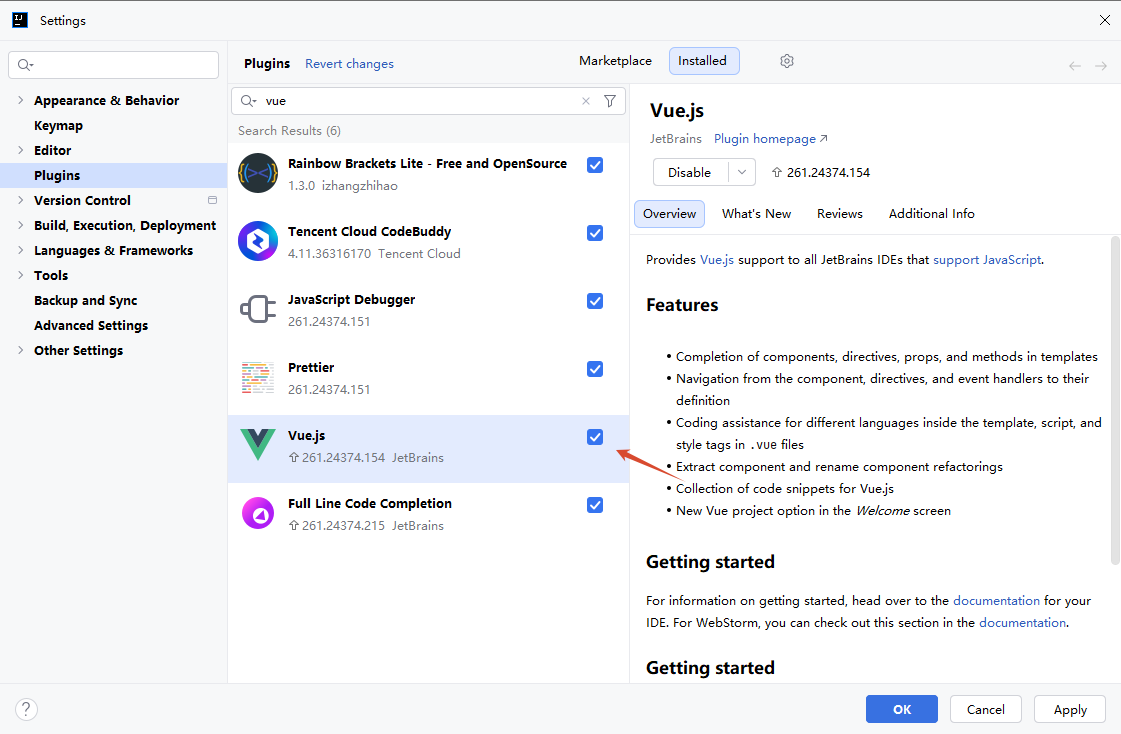
Task: Click the plugin description vertical scrollbar
Action: (1115, 400)
